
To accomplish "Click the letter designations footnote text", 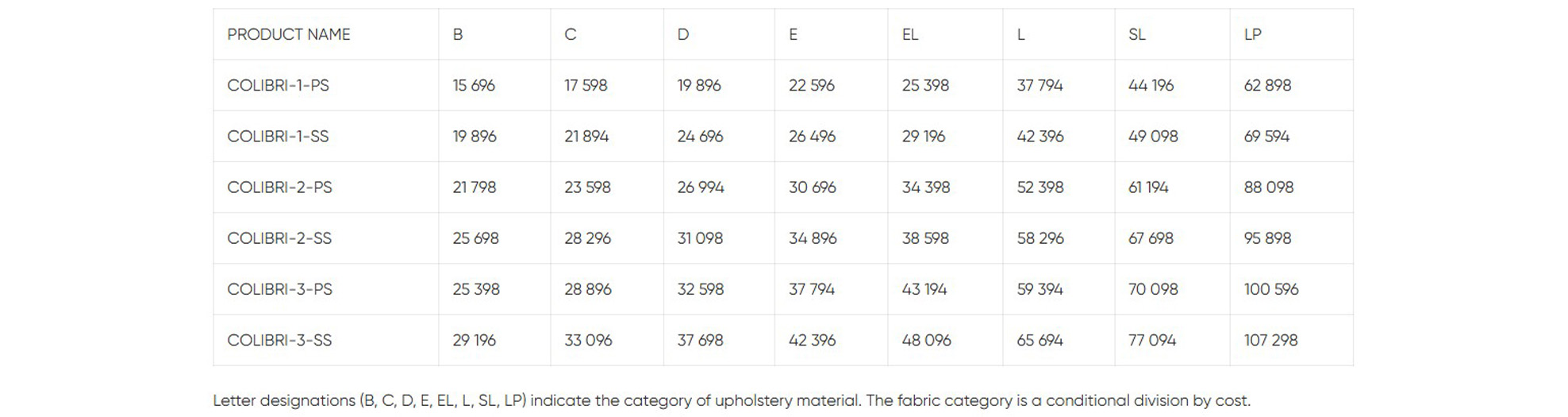I will click(731, 400).
